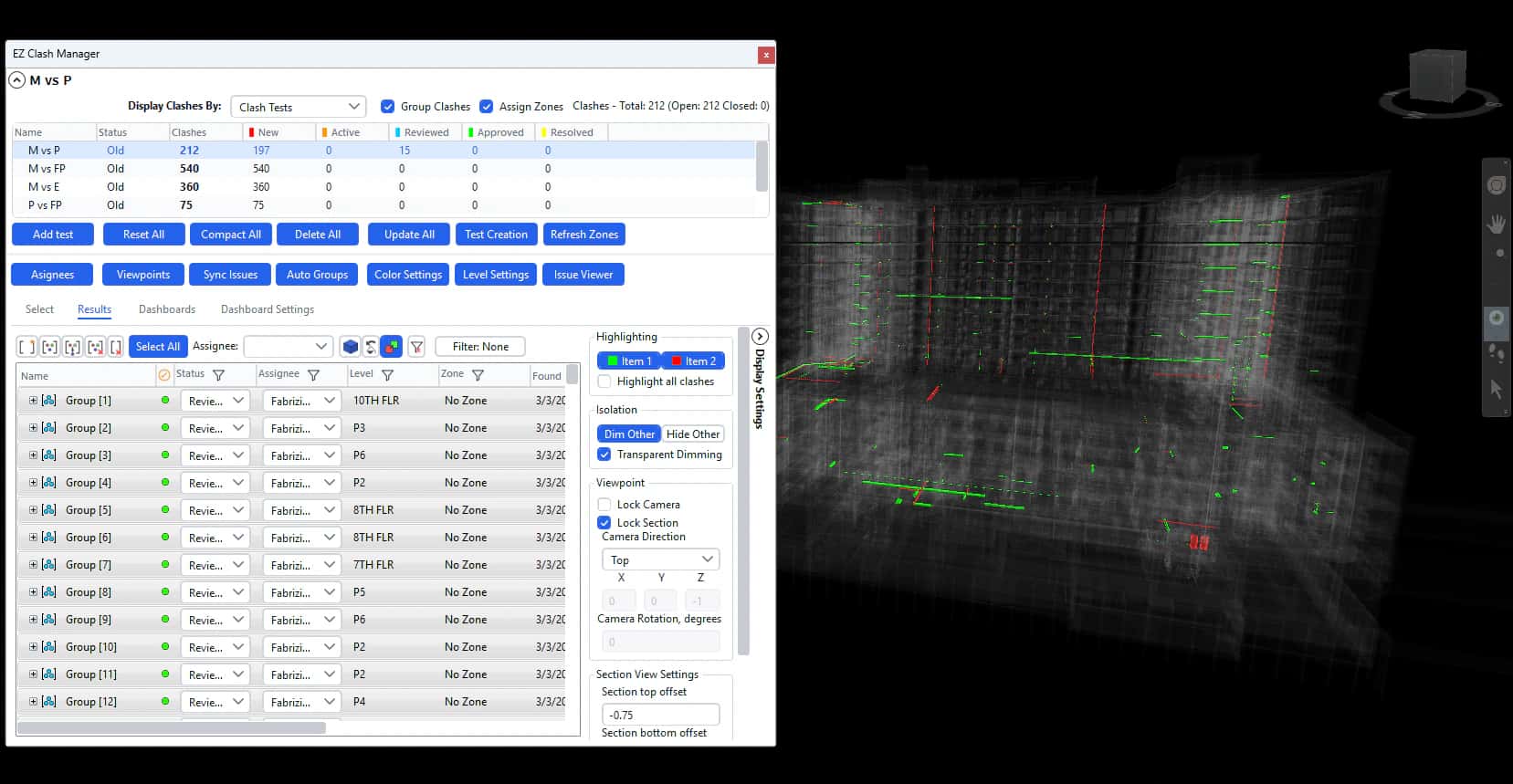Open the Results tab
This screenshot has height=784, width=1513.
(95, 309)
